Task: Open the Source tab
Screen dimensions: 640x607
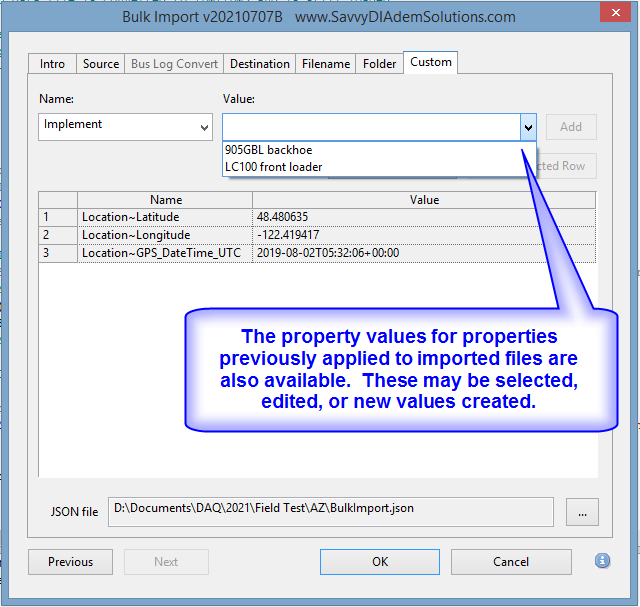Action: point(101,64)
